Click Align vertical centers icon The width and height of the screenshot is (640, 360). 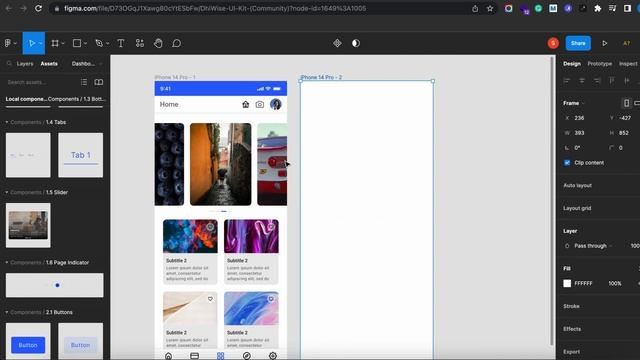[x=627, y=81]
